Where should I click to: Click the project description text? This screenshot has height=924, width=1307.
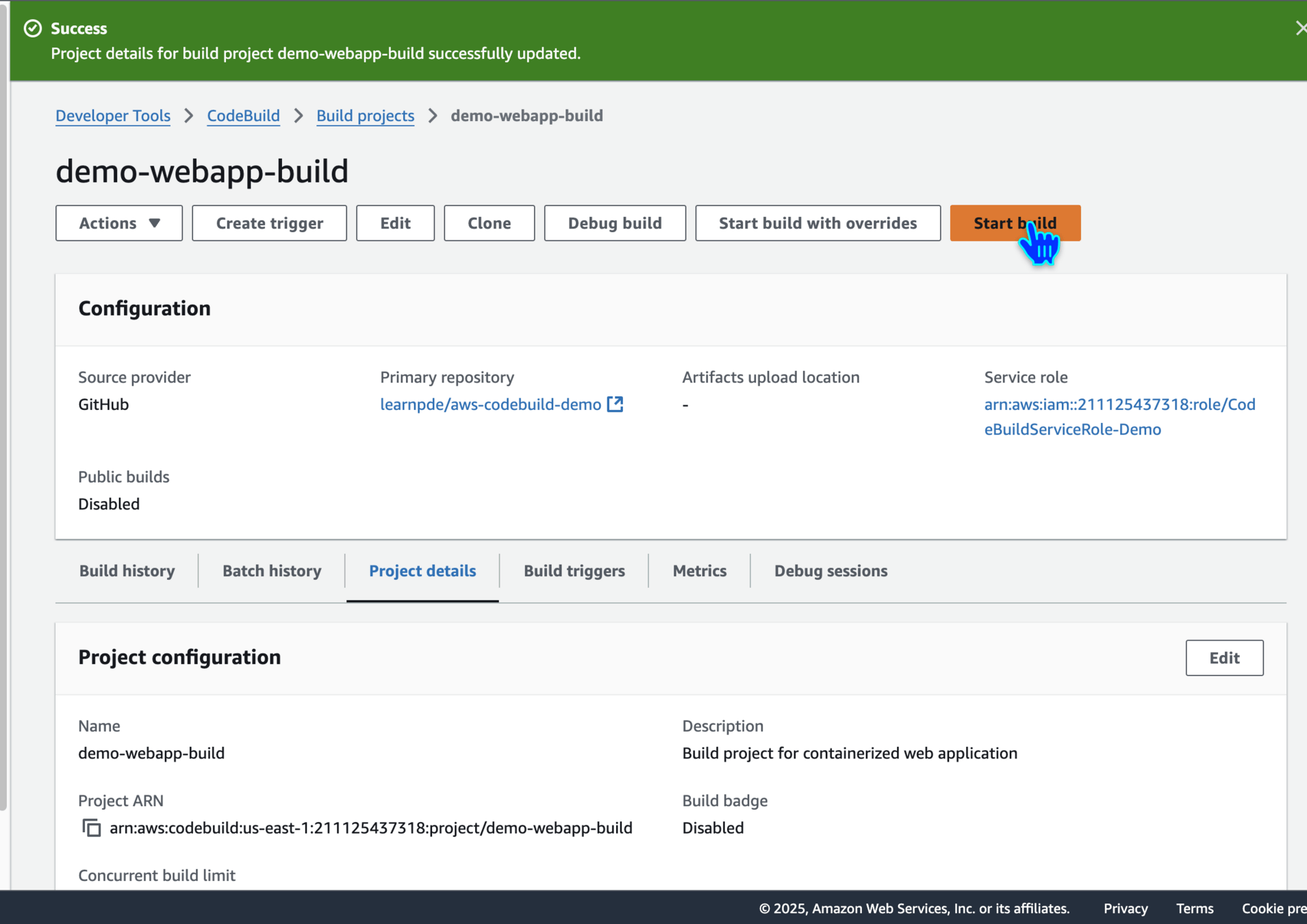pos(850,754)
